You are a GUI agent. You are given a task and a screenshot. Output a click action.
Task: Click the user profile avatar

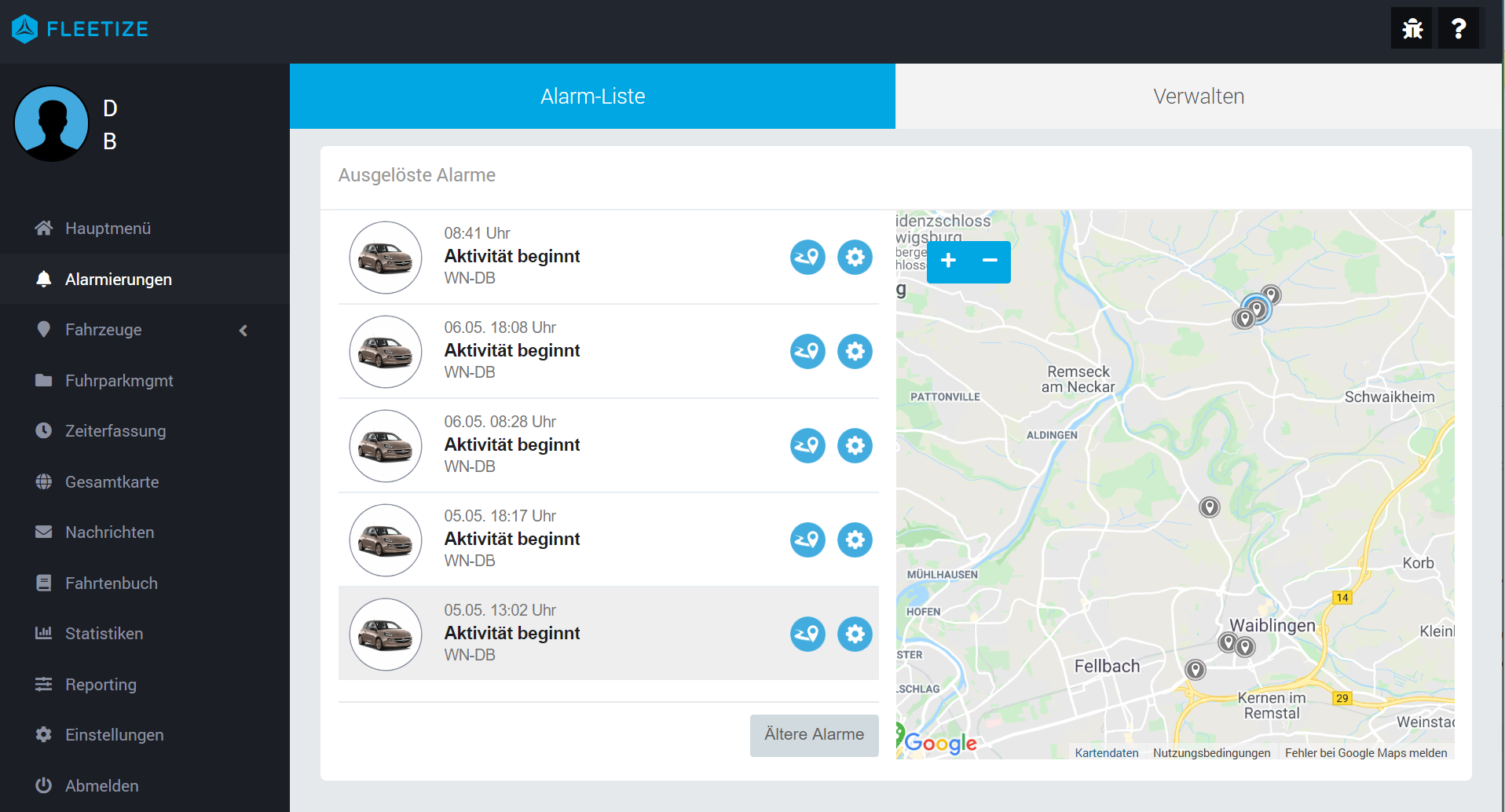tap(52, 123)
